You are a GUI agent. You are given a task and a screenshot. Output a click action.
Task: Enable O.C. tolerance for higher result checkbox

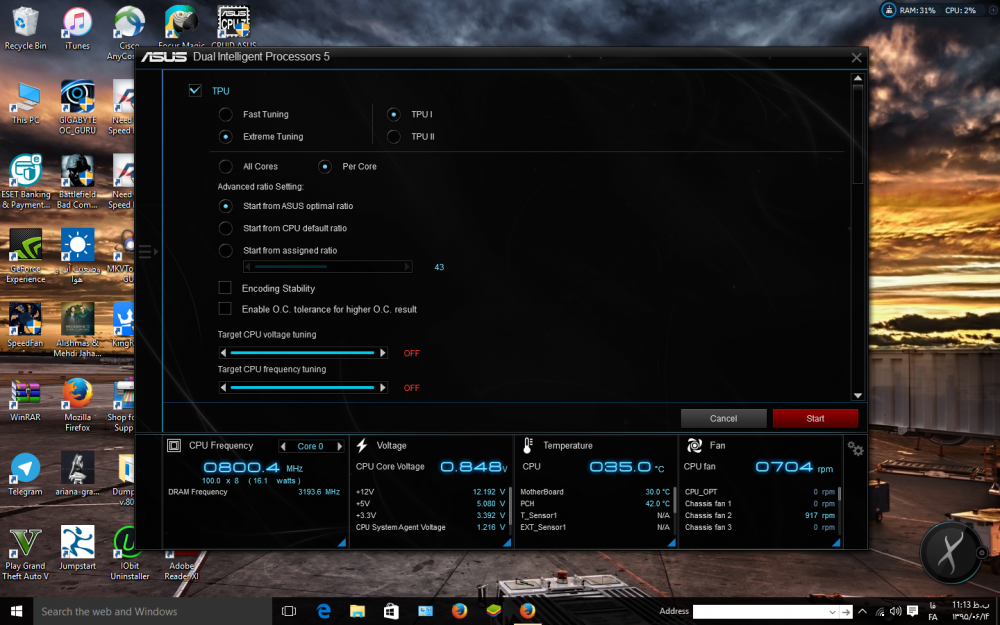[x=225, y=309]
